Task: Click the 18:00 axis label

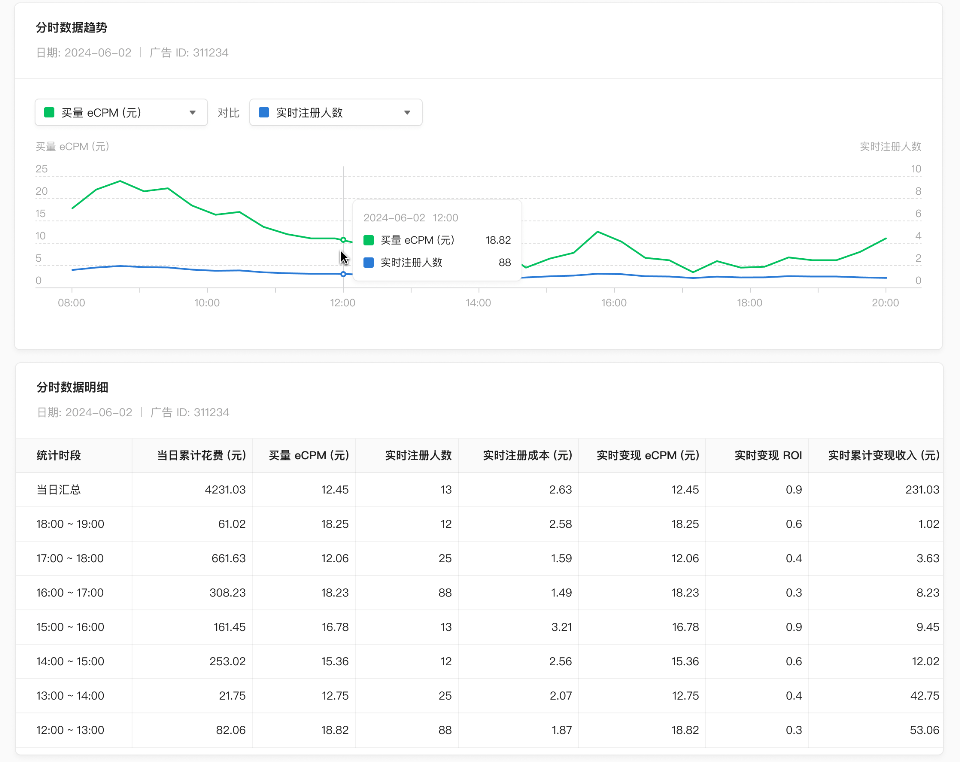Action: (750, 302)
